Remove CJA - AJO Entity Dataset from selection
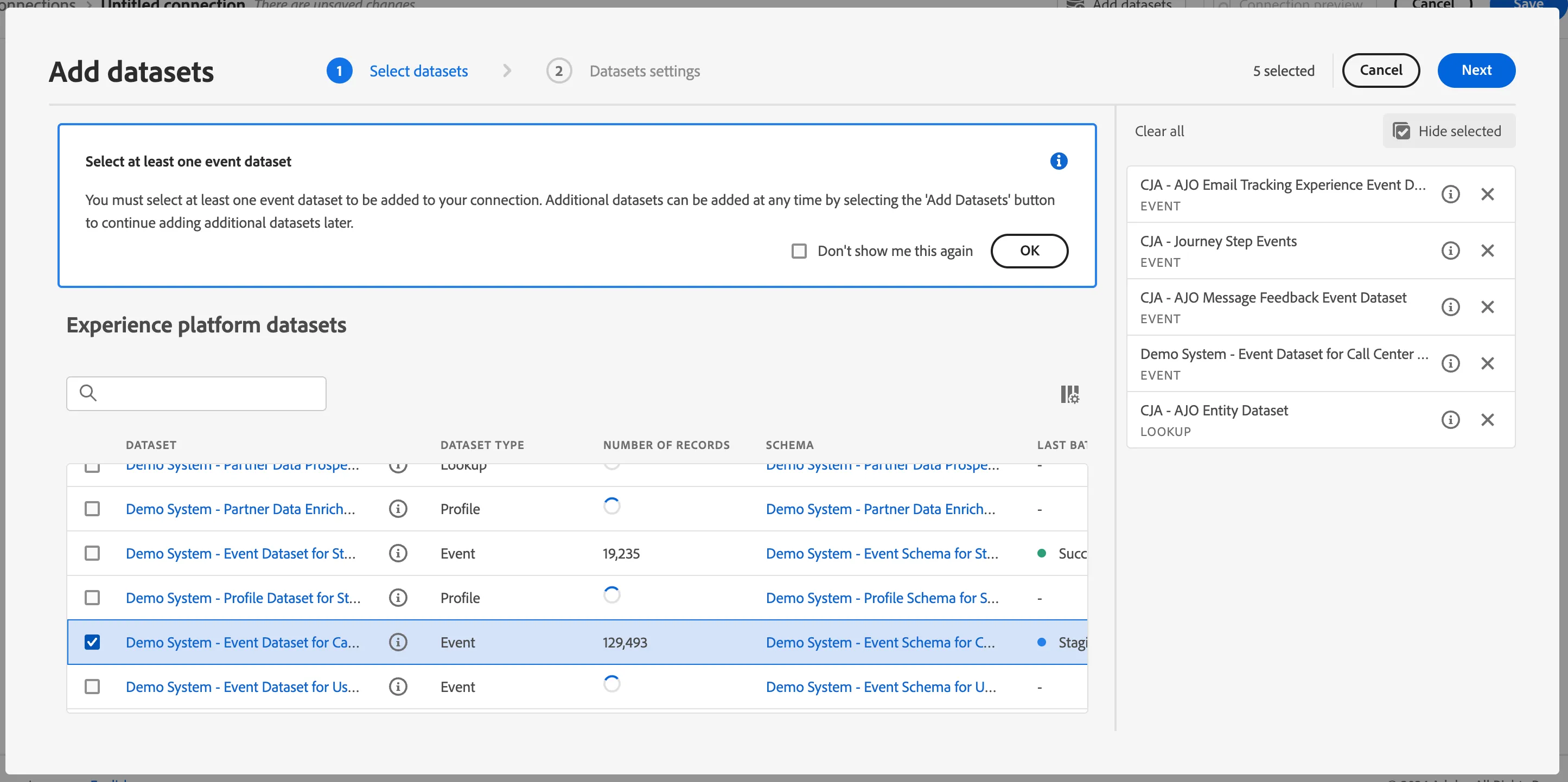1568x782 pixels. [1488, 419]
